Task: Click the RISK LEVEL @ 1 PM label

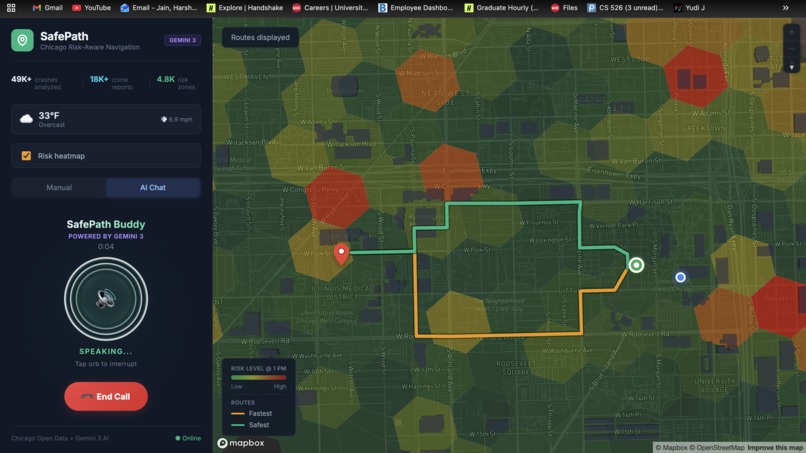Action: coord(259,369)
